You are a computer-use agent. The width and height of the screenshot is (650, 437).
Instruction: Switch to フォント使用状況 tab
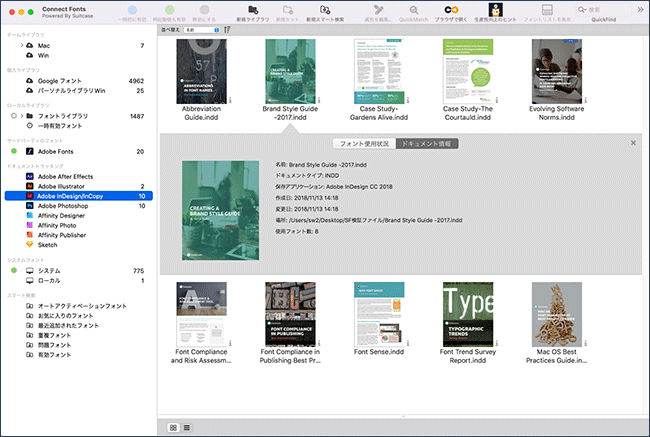364,143
